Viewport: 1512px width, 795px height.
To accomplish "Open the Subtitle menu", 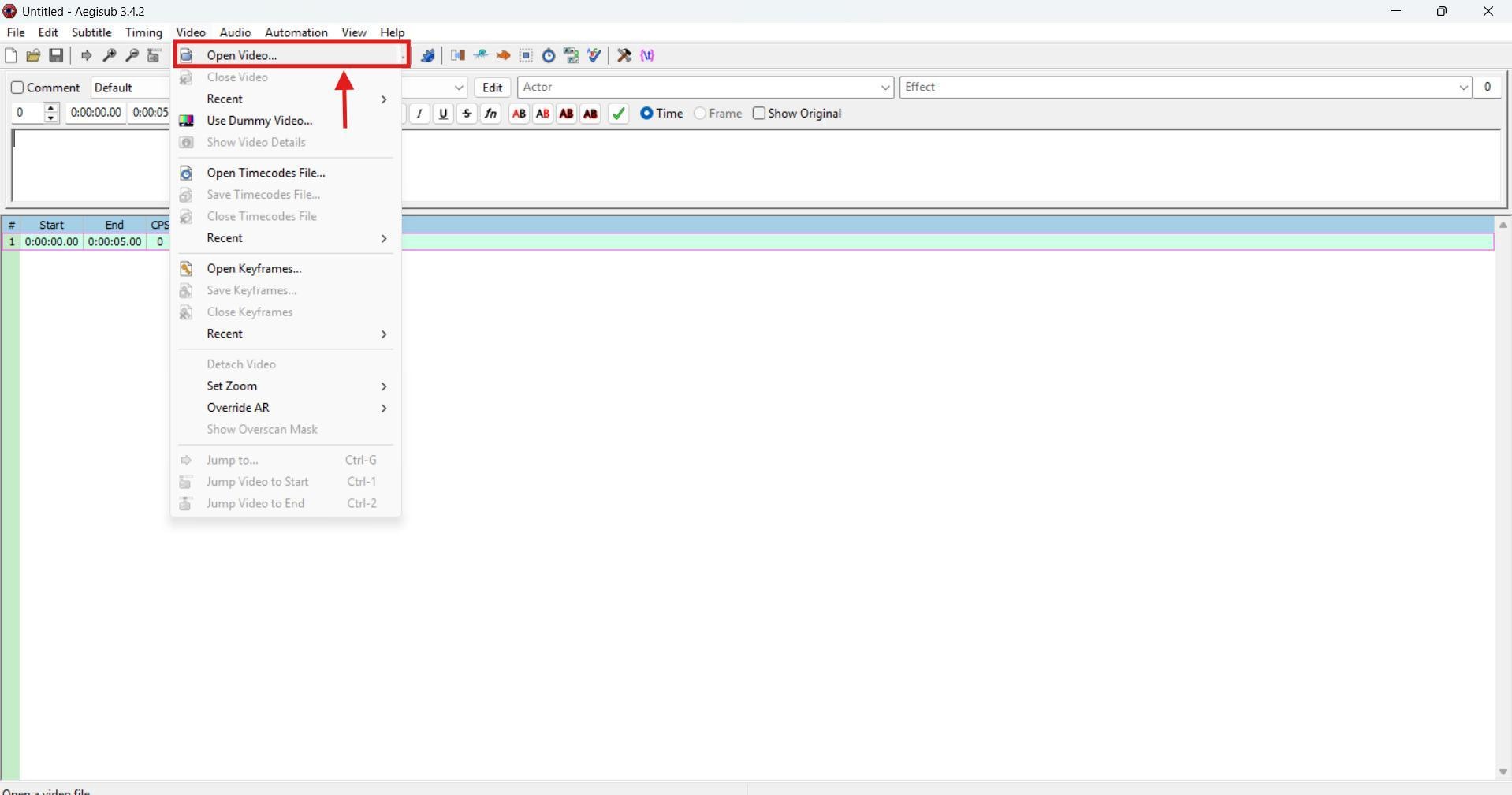I will [91, 32].
